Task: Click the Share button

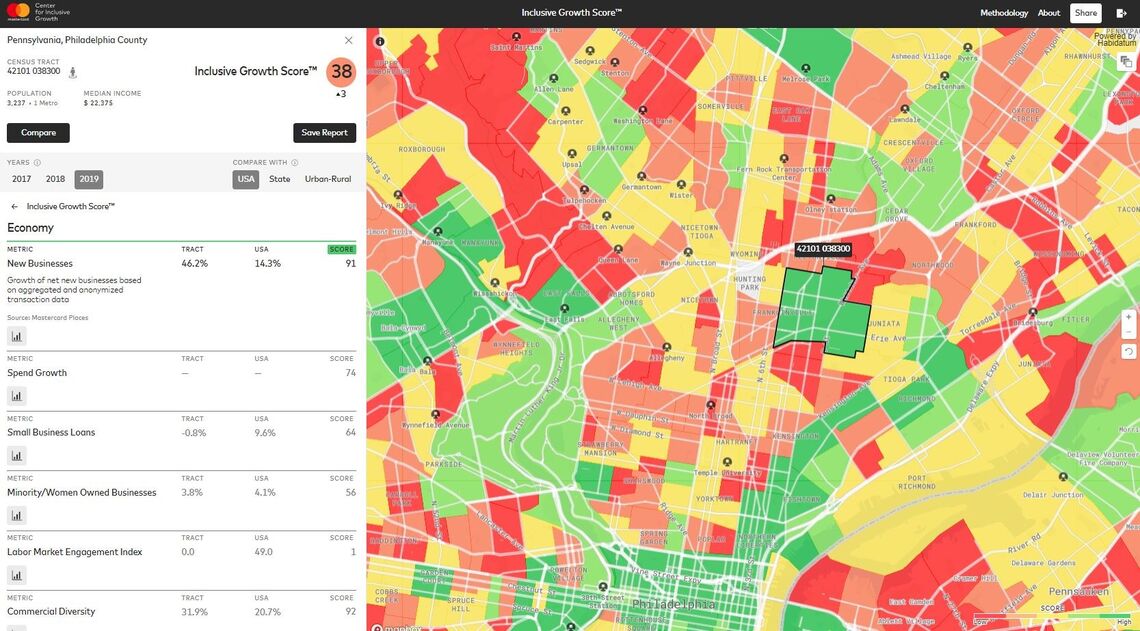Action: tap(1085, 13)
